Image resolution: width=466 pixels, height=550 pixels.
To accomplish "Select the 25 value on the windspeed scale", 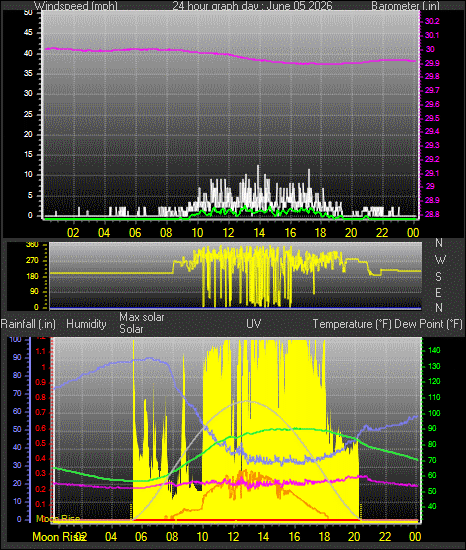I will pos(28,114).
